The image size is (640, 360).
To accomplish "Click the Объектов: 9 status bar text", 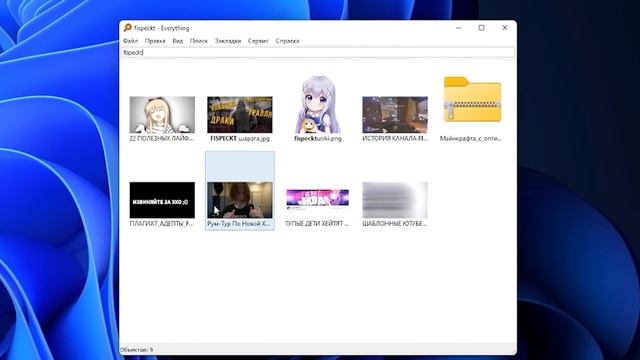I will tap(137, 350).
